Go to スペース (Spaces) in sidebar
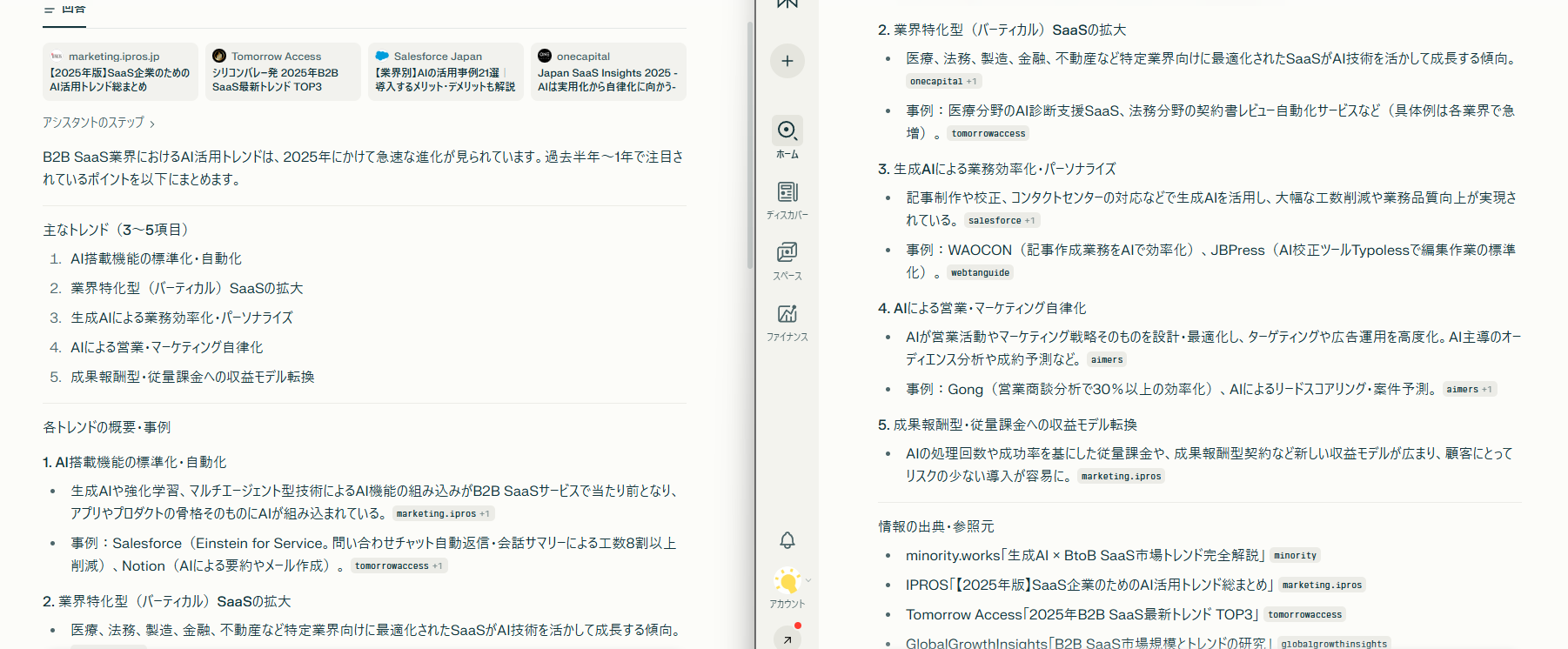 pyautogui.click(x=787, y=261)
